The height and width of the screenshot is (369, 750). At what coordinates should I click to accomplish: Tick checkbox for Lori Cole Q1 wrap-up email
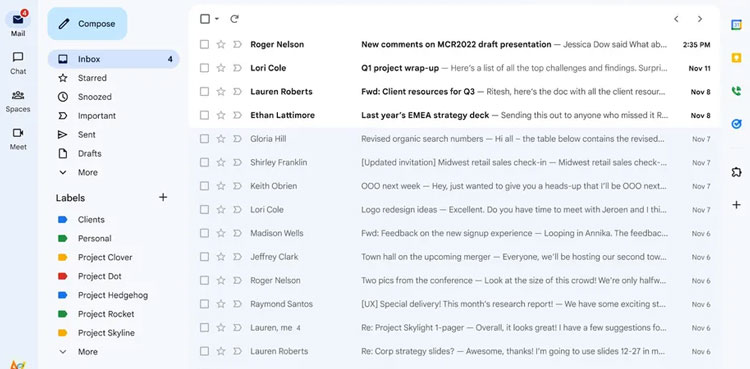[204, 68]
